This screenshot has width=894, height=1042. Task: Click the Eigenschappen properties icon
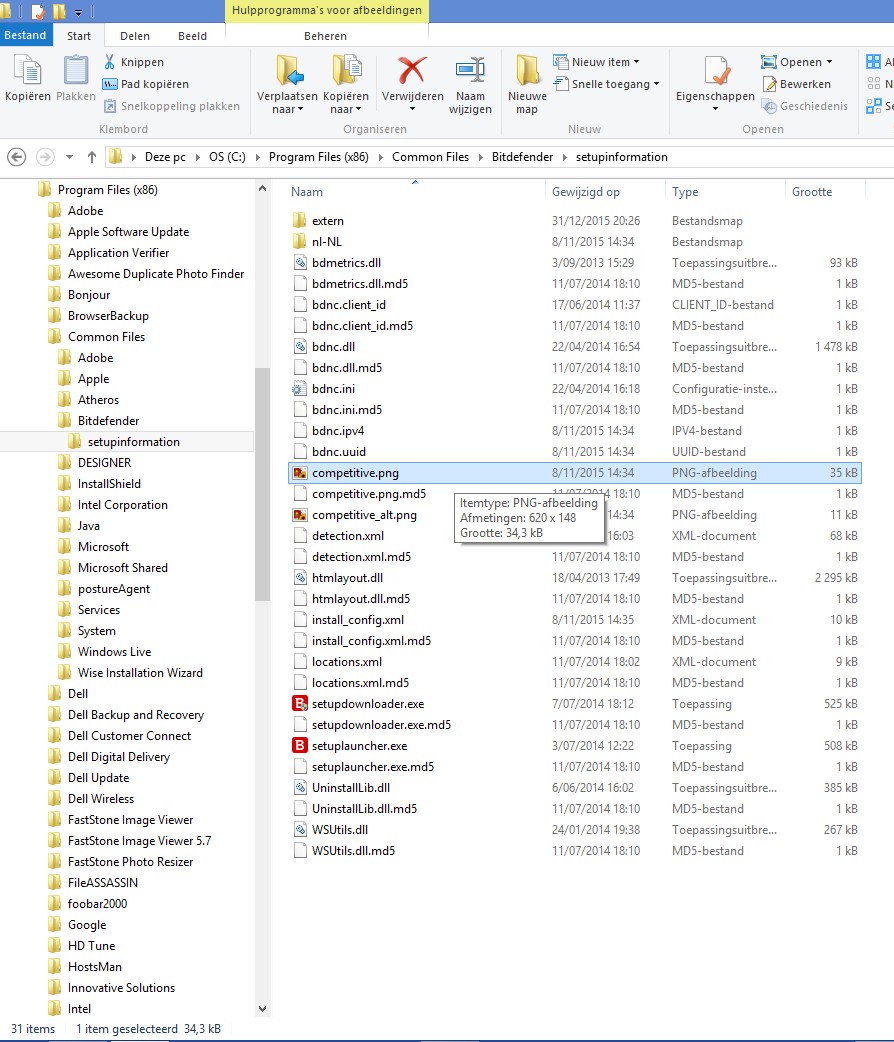[716, 72]
